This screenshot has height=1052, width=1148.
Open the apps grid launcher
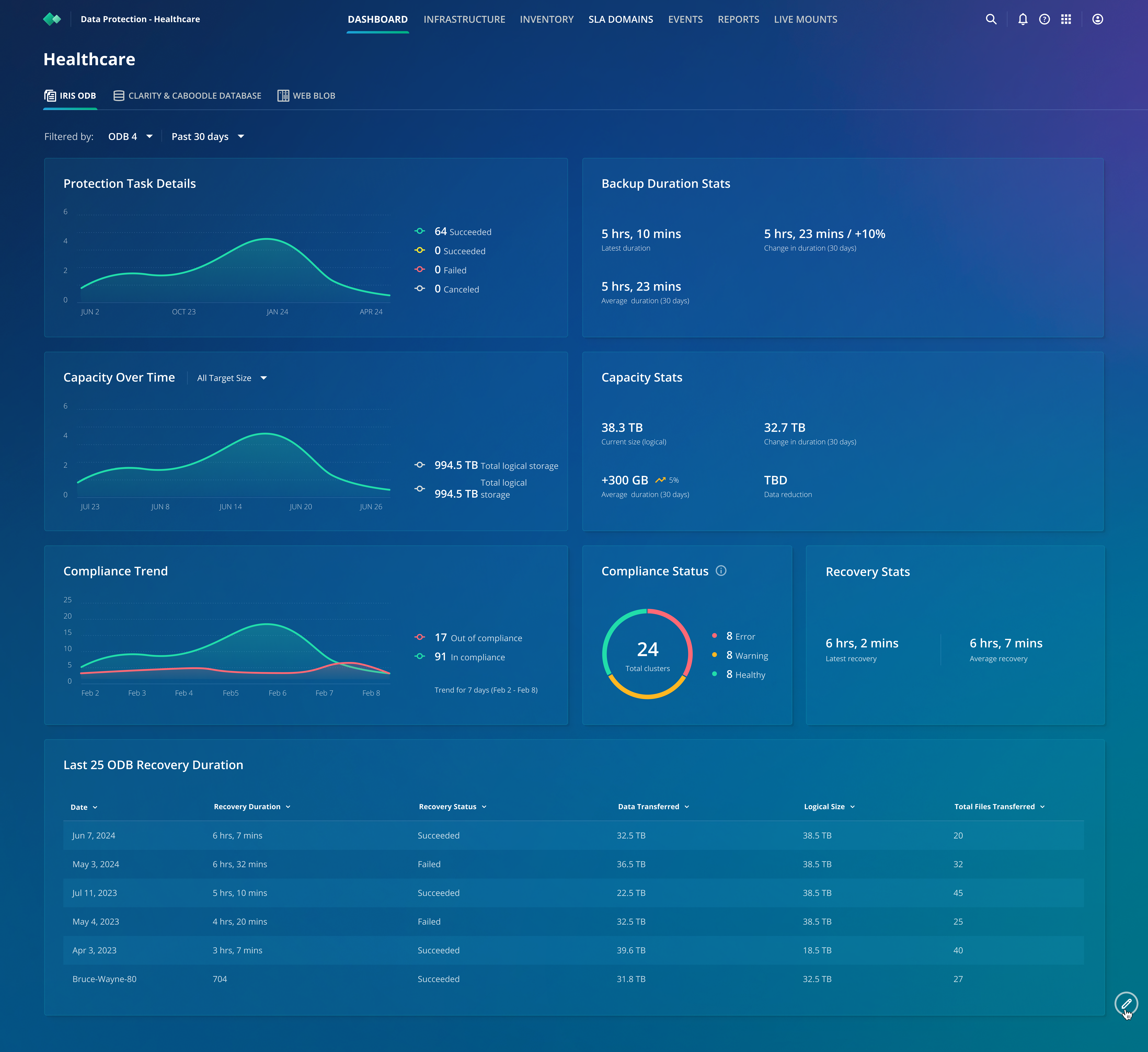click(x=1066, y=19)
